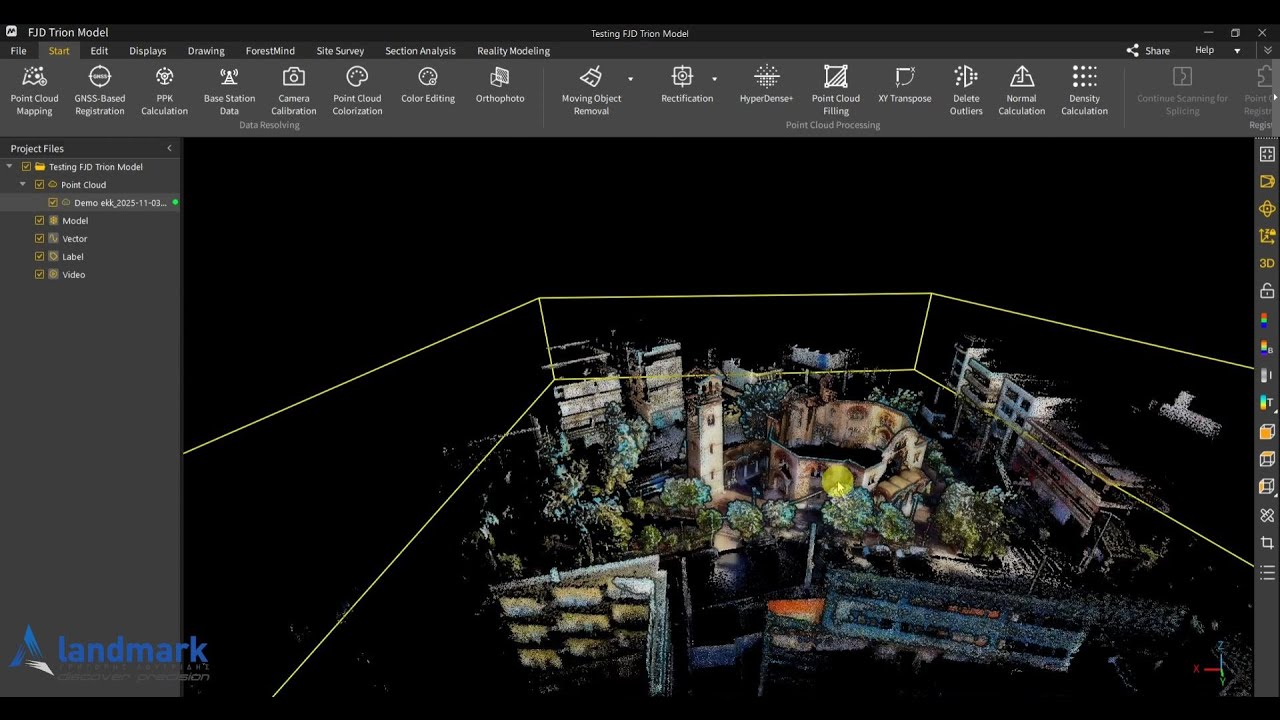Collapse the ribbon with the double chevron
The image size is (1280, 720).
click(x=1268, y=51)
